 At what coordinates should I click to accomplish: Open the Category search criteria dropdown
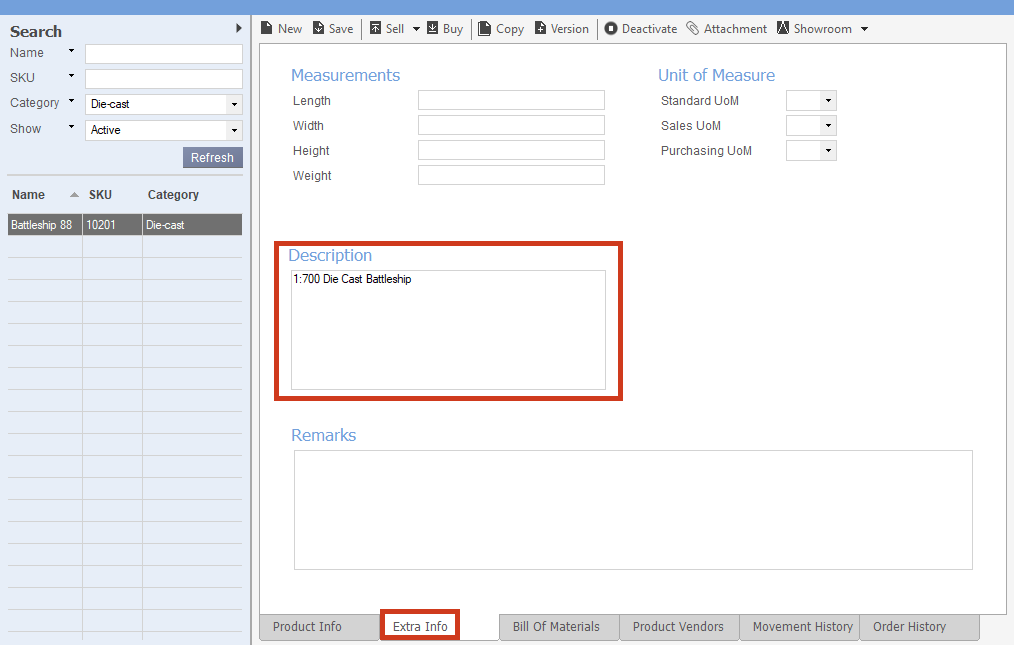point(71,102)
